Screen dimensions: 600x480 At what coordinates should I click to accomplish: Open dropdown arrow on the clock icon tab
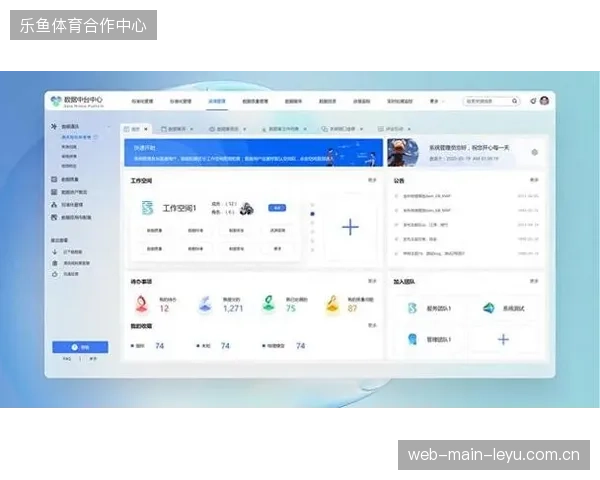tap(245, 129)
